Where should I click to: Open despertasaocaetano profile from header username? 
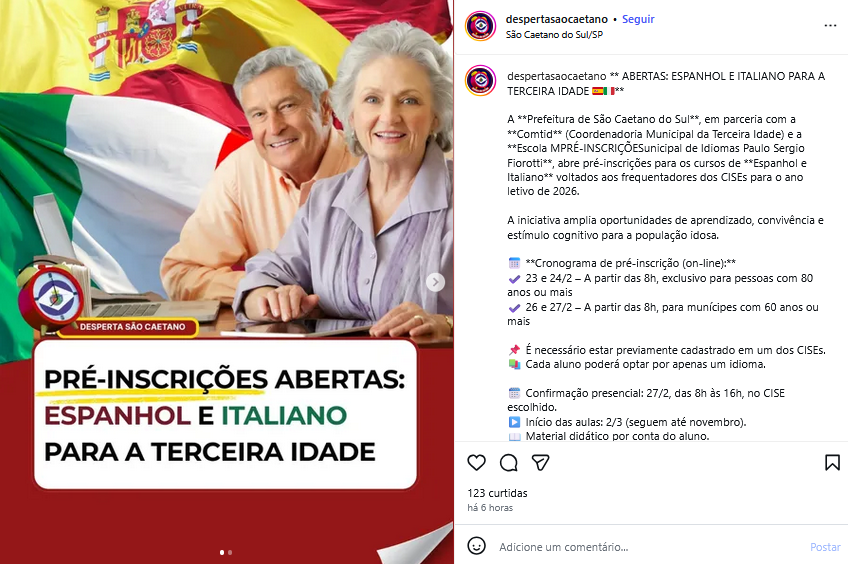coord(556,19)
